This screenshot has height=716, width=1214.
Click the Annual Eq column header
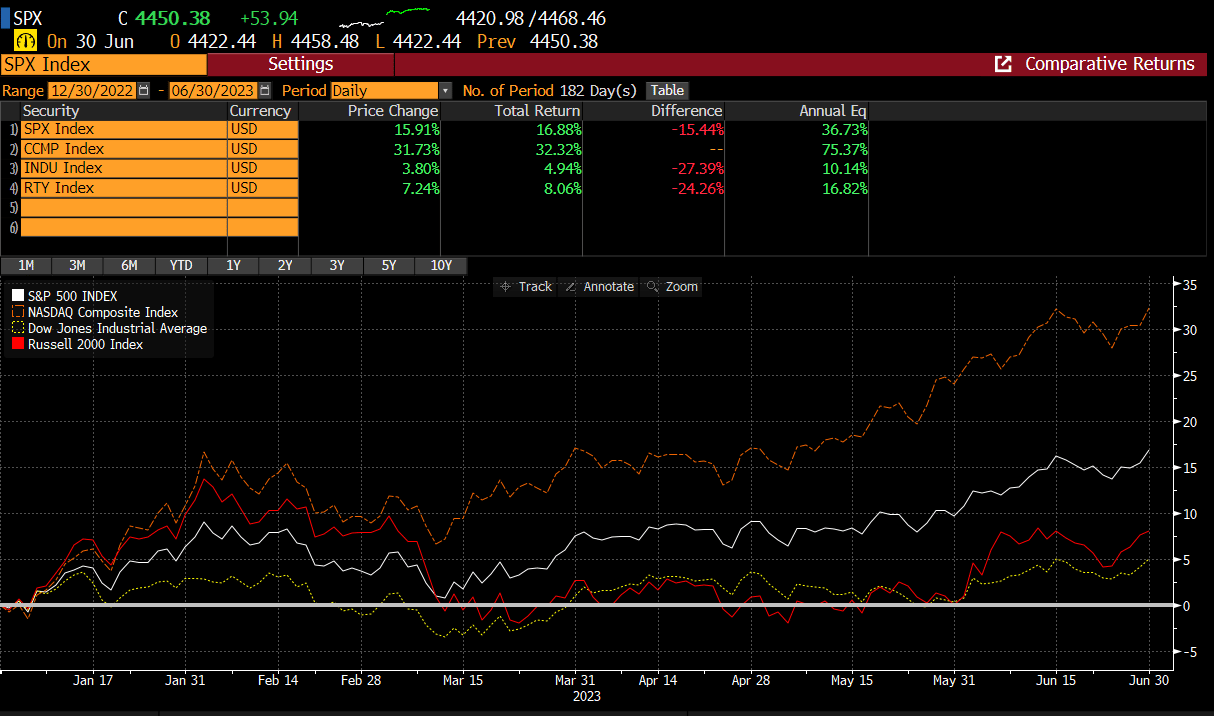[797, 110]
